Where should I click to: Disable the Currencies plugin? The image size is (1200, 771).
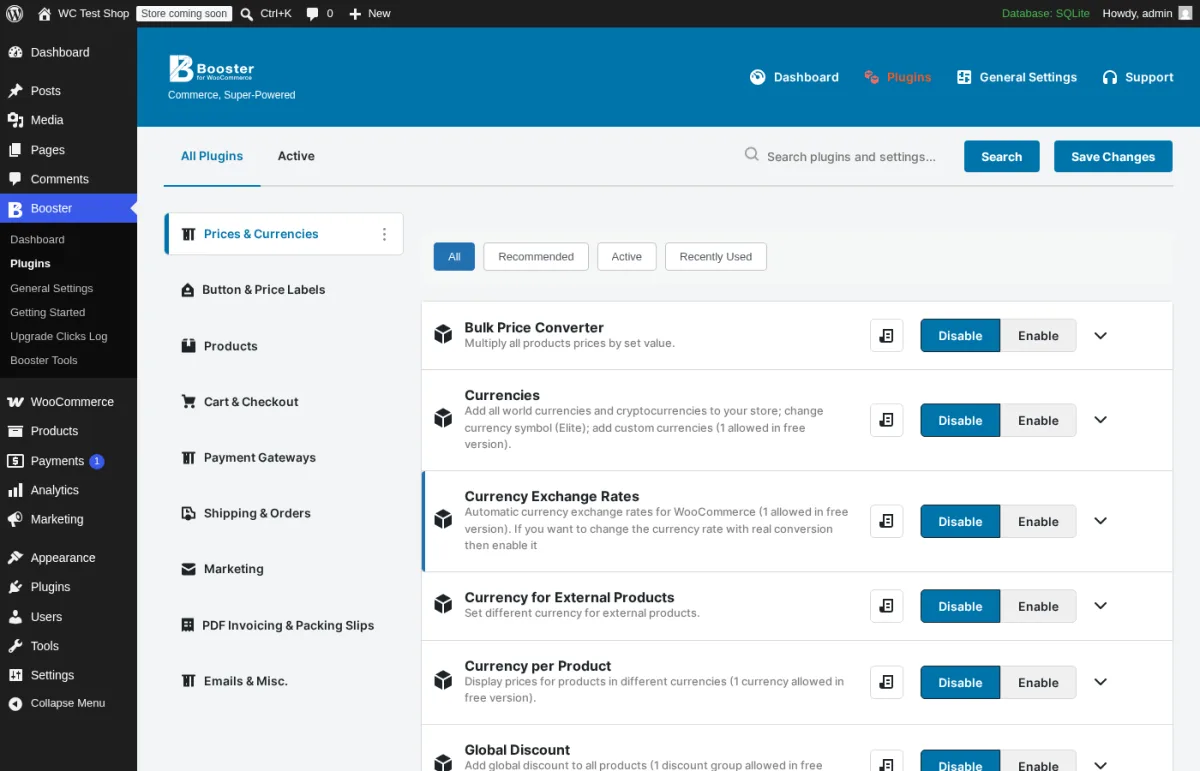pyautogui.click(x=960, y=420)
